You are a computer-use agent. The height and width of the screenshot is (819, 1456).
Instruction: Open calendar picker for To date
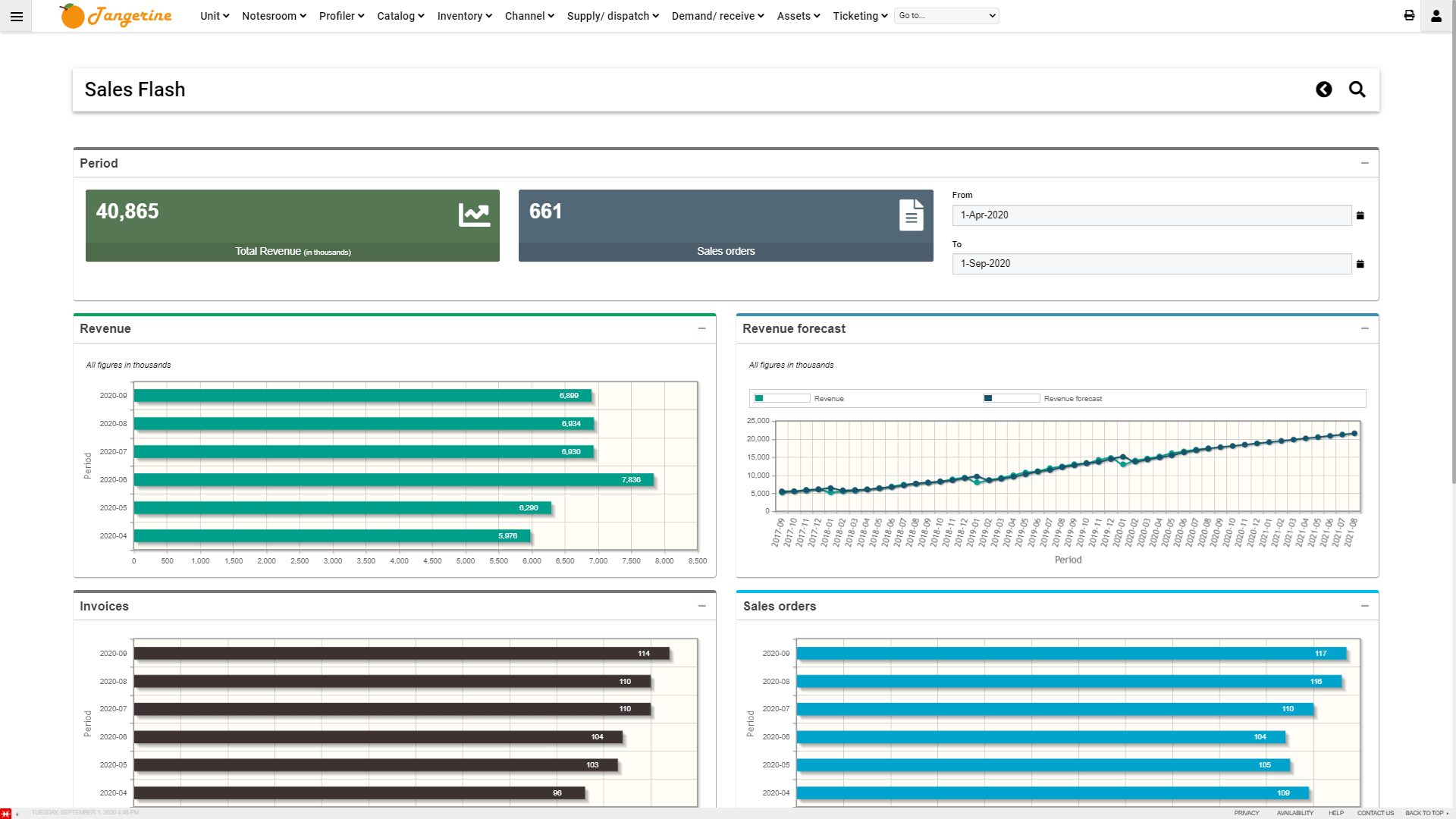point(1360,264)
